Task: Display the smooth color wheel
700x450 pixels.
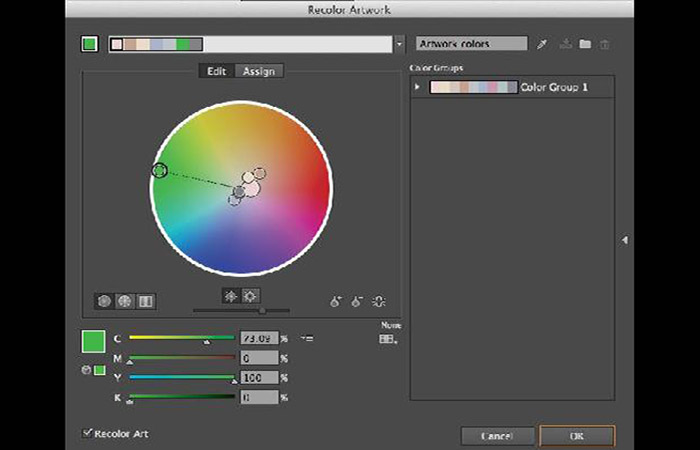Action: click(x=104, y=301)
